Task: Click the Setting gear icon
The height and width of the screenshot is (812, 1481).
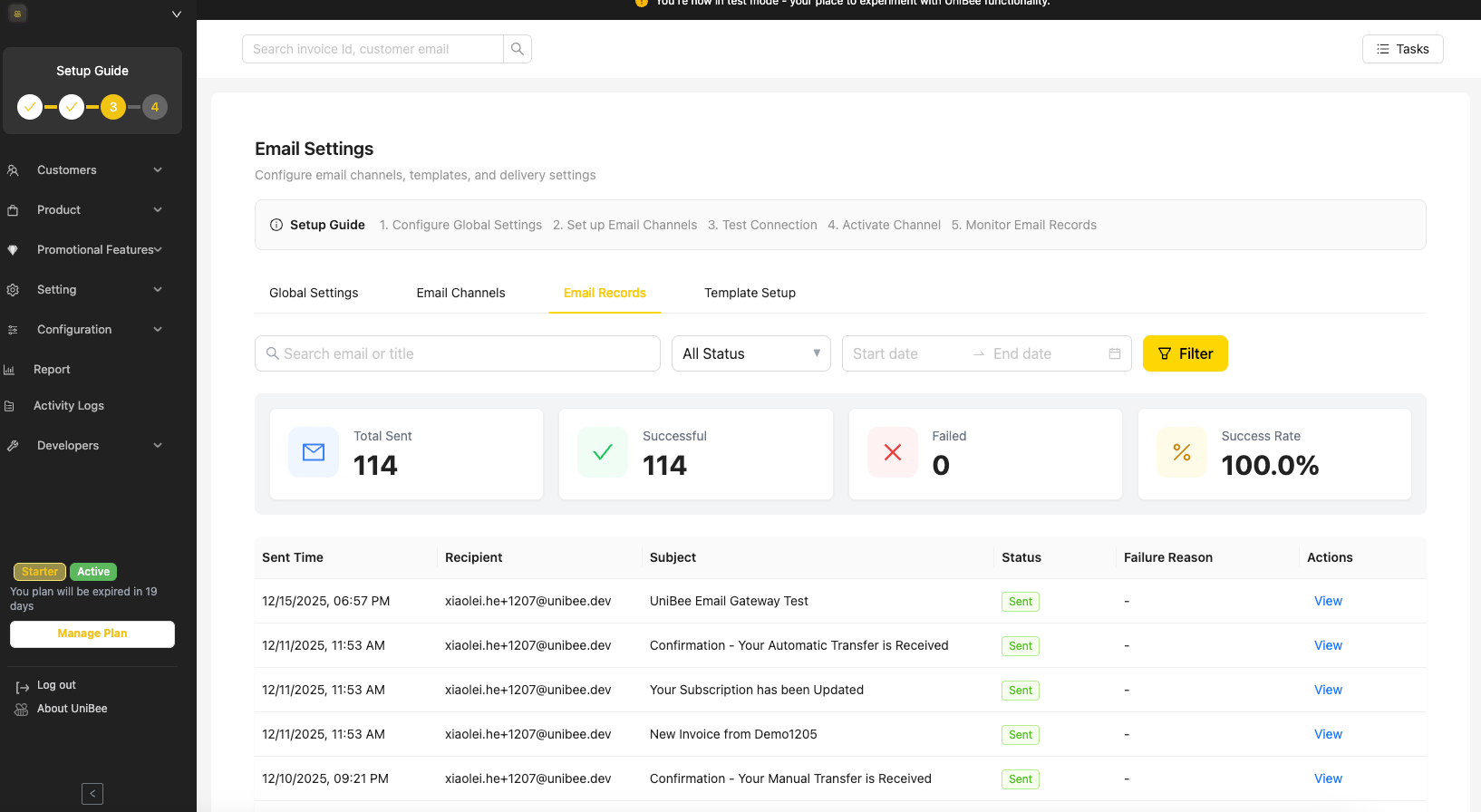Action: tap(13, 290)
